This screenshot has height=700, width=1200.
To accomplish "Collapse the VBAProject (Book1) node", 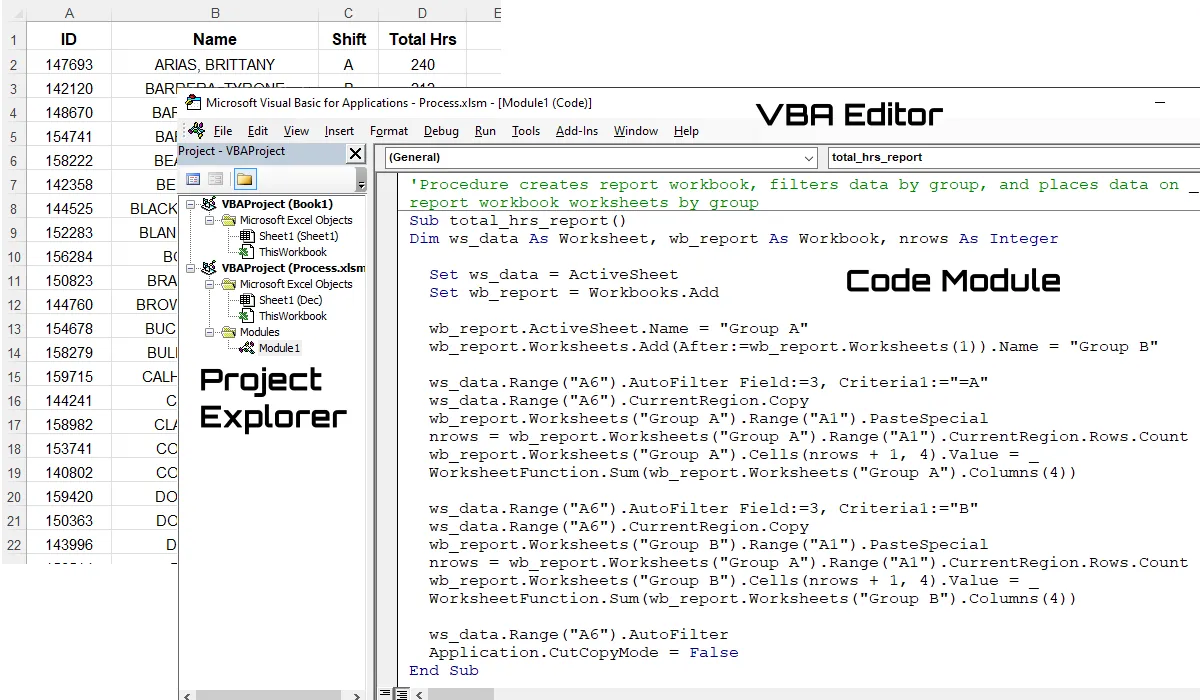I will point(190,204).
